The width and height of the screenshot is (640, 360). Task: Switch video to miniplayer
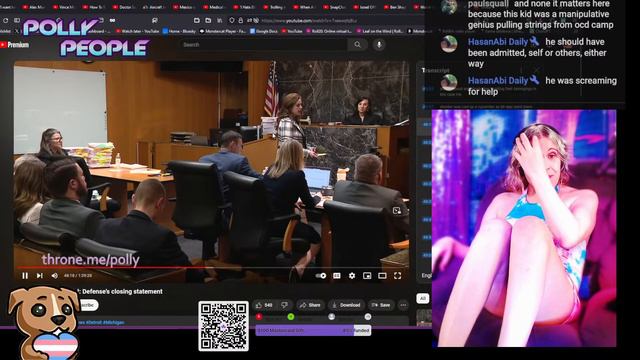click(x=367, y=276)
